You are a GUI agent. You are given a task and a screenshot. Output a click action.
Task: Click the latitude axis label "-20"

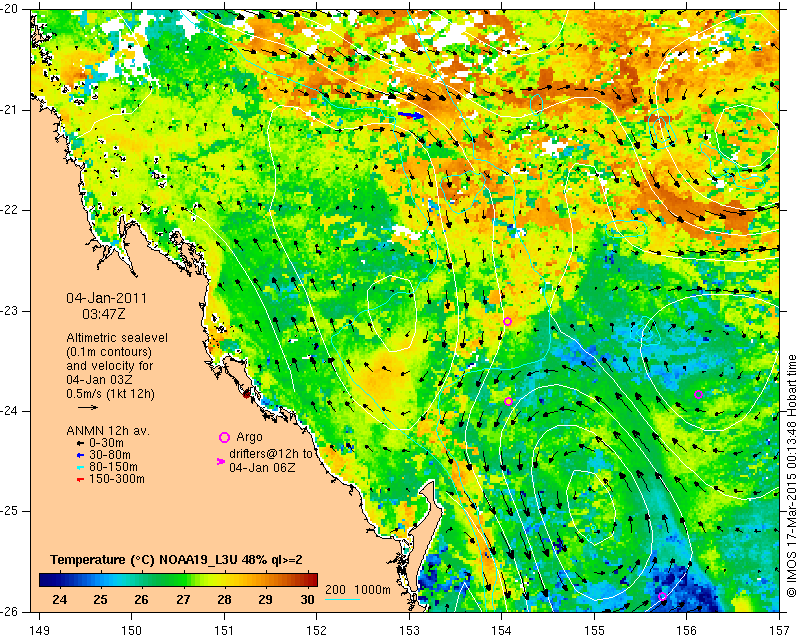coord(11,10)
